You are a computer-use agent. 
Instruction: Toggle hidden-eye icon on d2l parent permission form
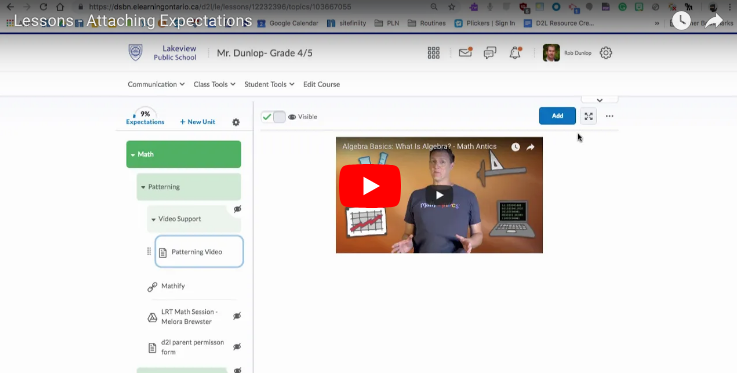click(x=237, y=347)
